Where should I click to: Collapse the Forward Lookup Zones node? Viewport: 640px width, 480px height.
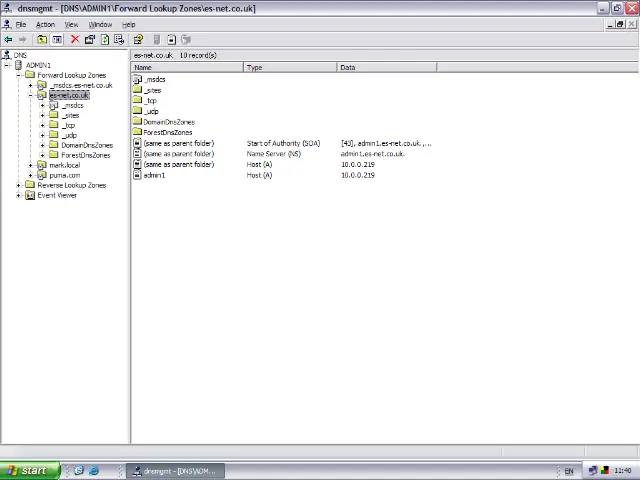(18, 75)
